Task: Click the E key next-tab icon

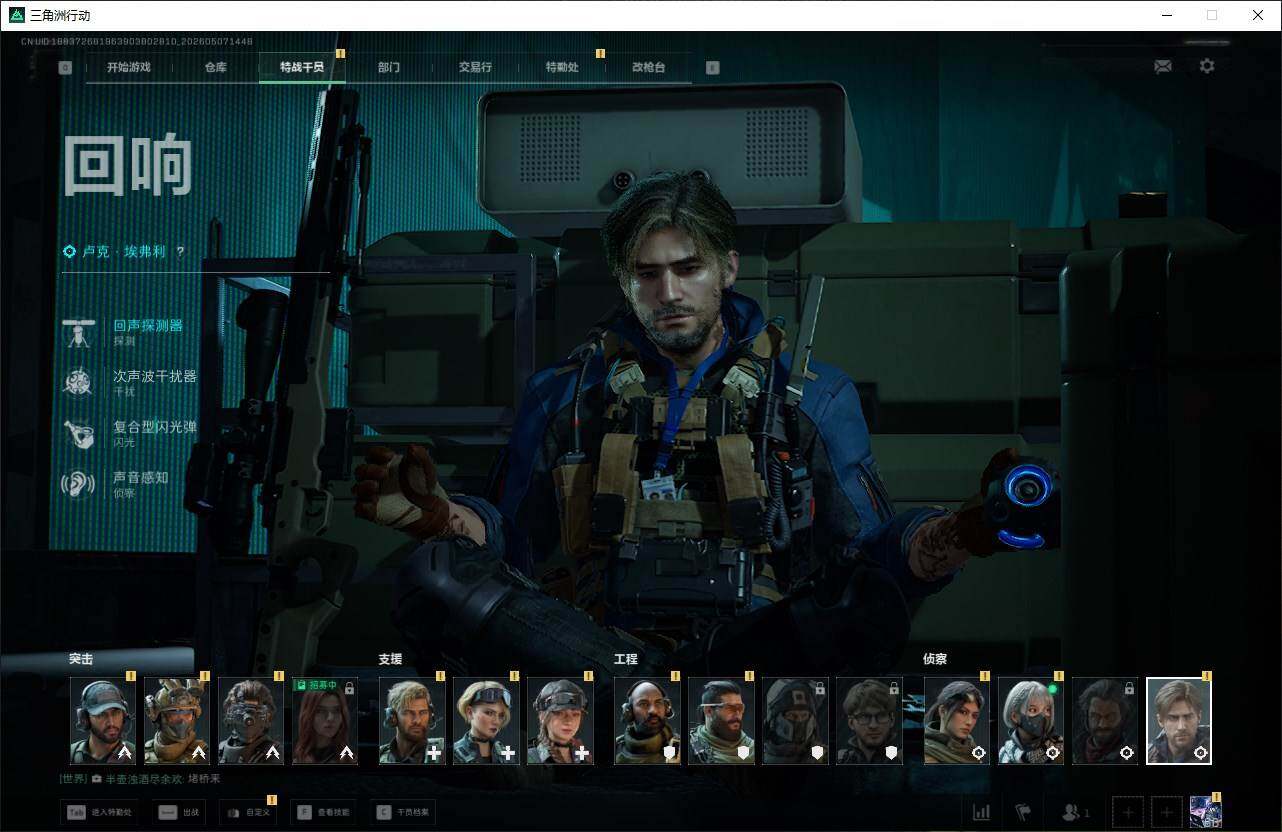Action: click(712, 68)
